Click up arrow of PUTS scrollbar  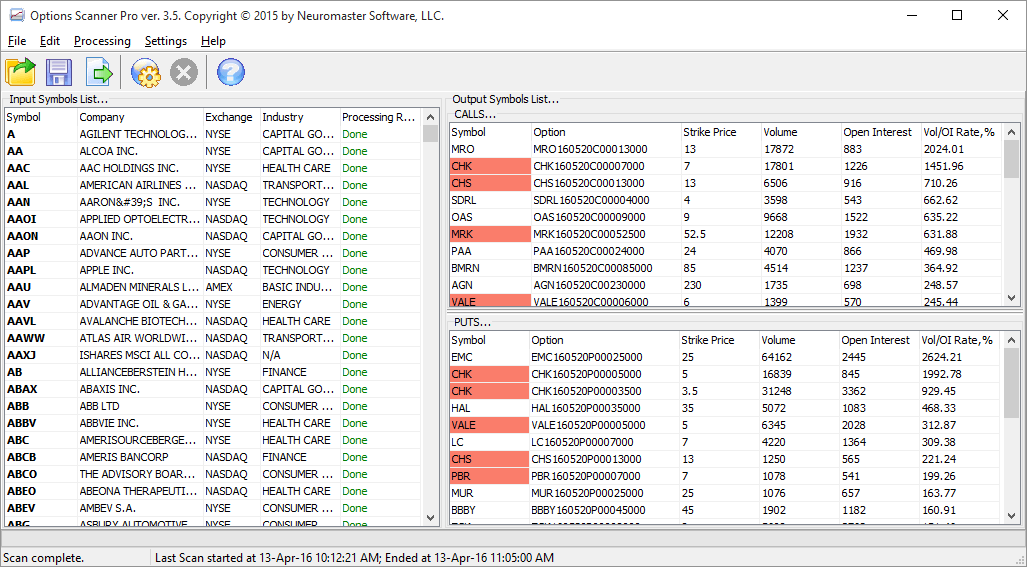(x=1011, y=340)
